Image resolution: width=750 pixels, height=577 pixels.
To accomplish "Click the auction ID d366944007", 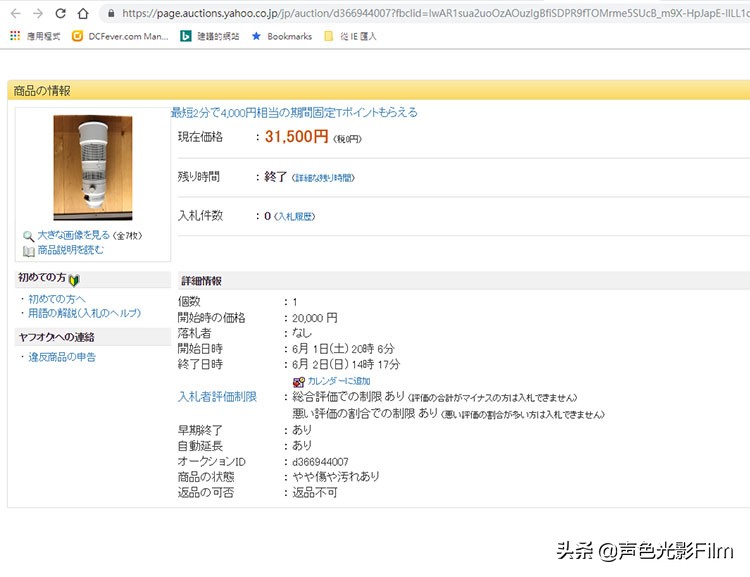I will point(320,462).
